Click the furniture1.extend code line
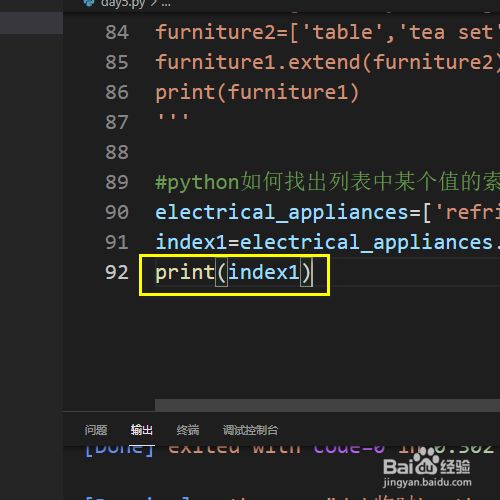The image size is (500, 500). (327, 62)
